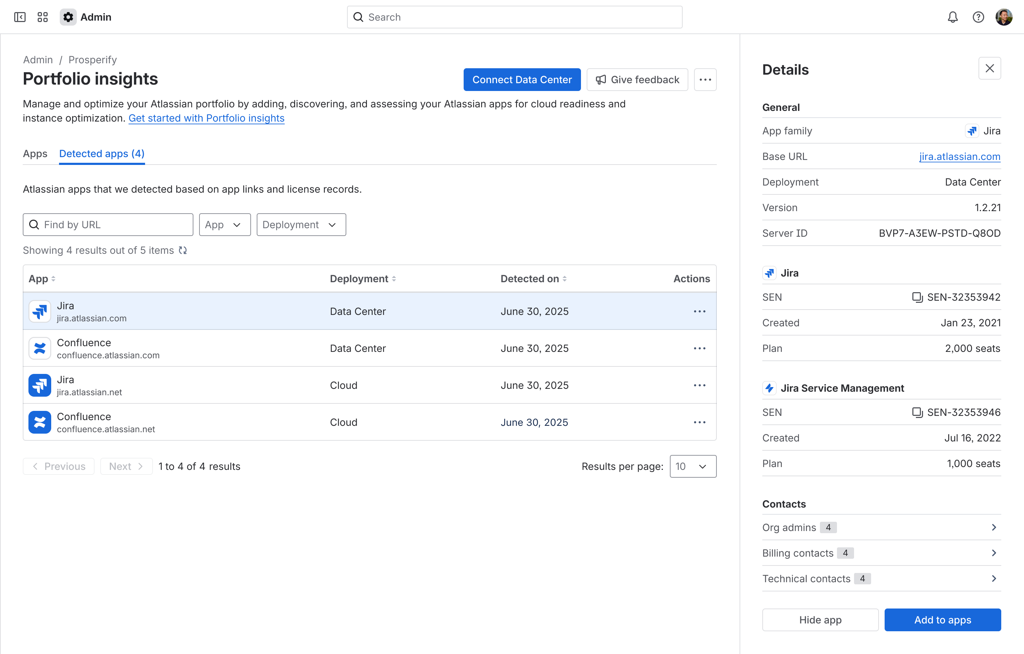1024x654 pixels.
Task: Select the Detected apps (4) tab
Action: 102,154
